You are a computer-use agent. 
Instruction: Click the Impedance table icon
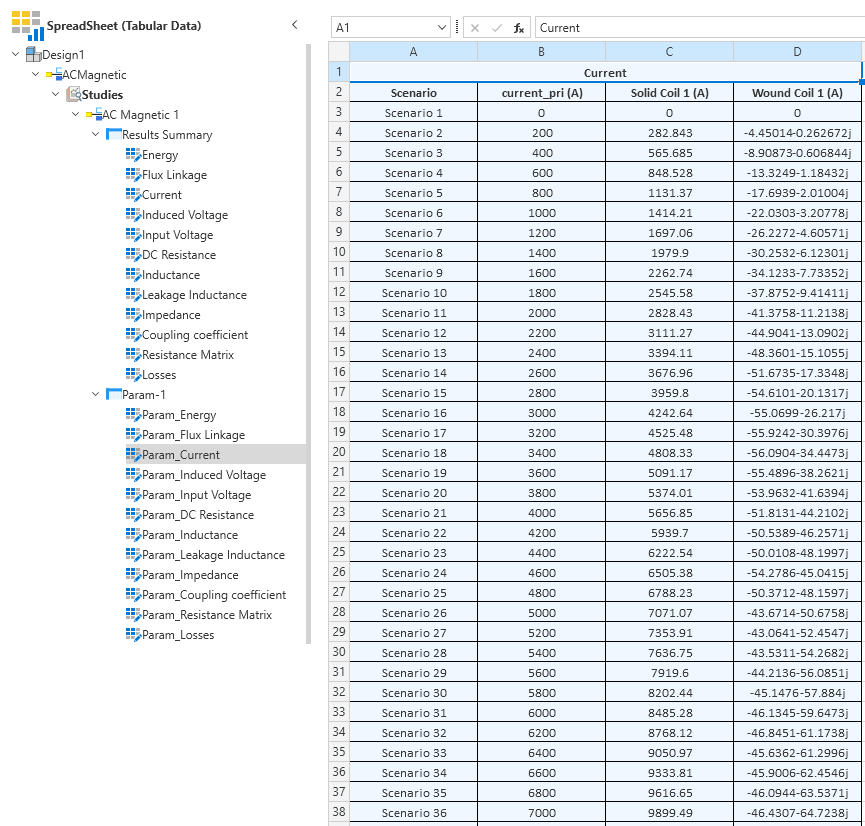(134, 315)
